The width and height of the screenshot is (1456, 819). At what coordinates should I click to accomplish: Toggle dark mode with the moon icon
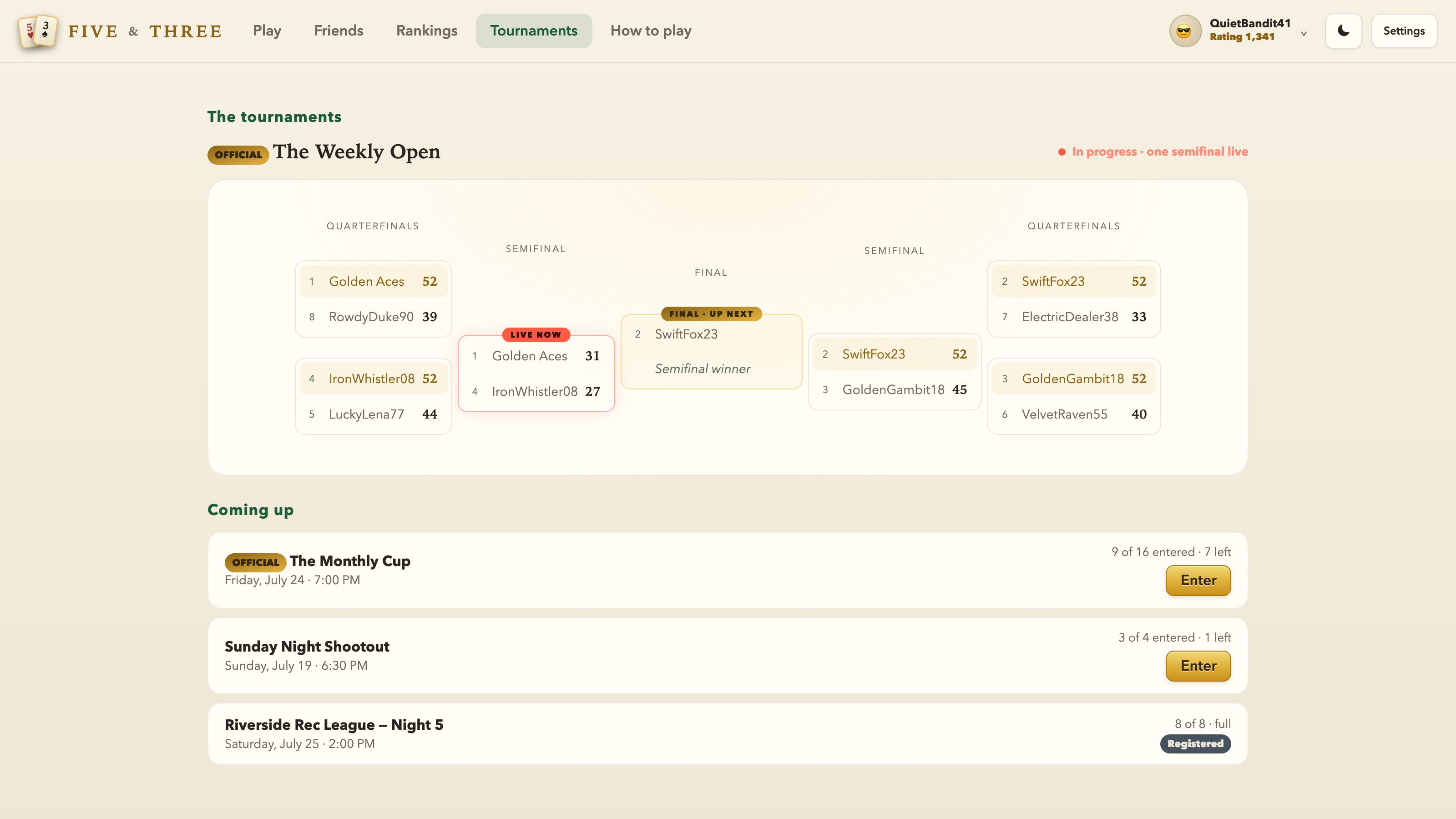(1343, 31)
